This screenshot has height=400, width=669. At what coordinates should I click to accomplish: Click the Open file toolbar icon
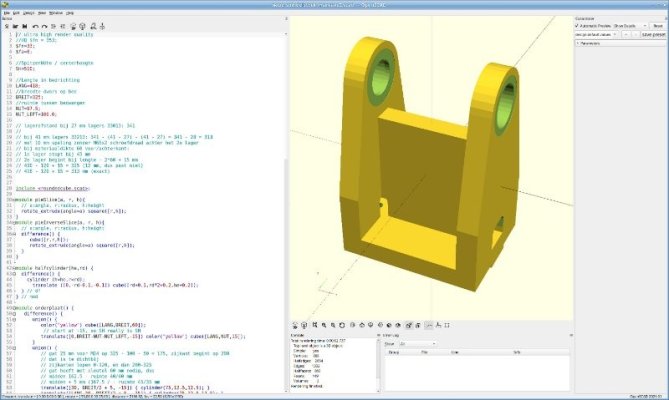[x=15, y=26]
